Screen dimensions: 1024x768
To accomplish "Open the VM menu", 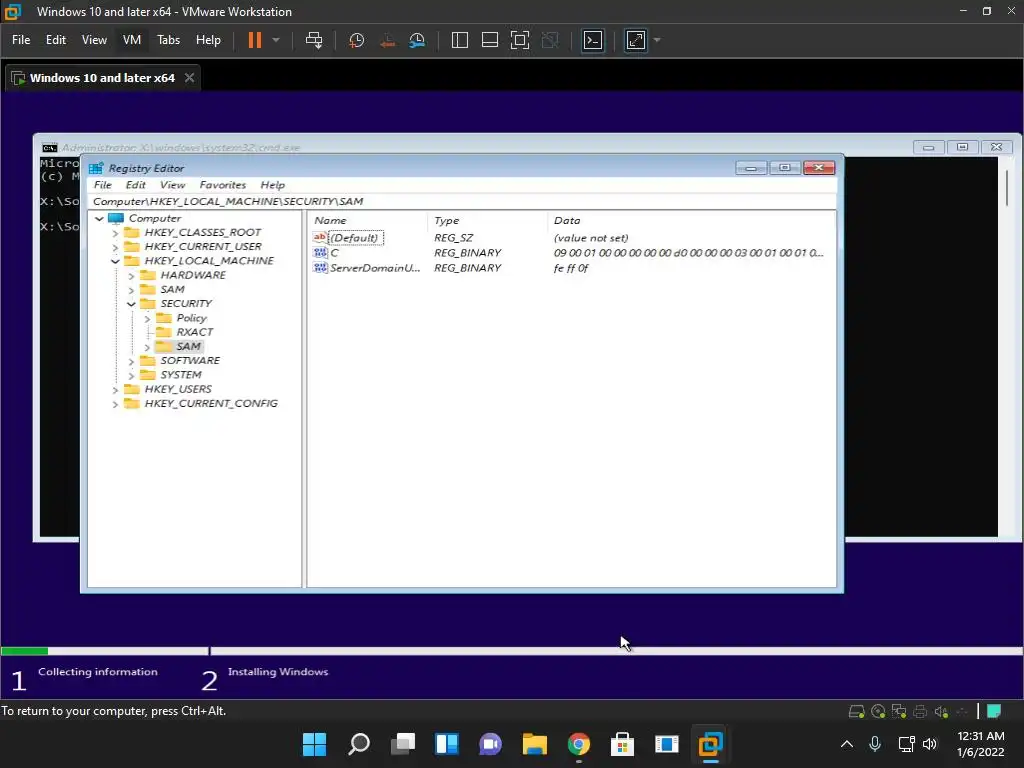I will [132, 40].
